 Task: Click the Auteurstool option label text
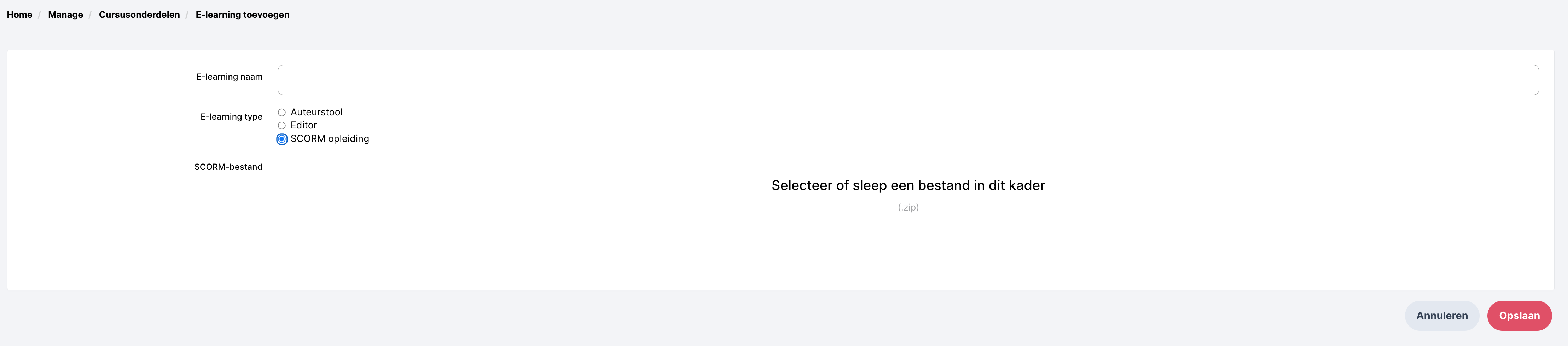(316, 112)
